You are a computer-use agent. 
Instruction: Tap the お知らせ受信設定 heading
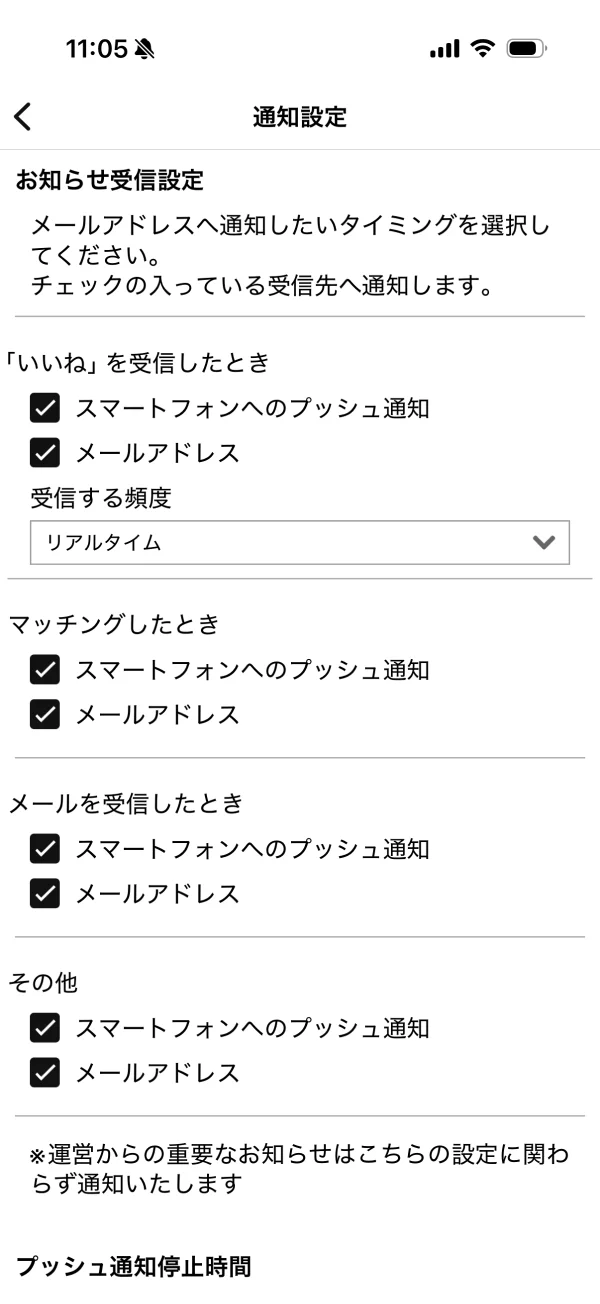click(x=110, y=181)
